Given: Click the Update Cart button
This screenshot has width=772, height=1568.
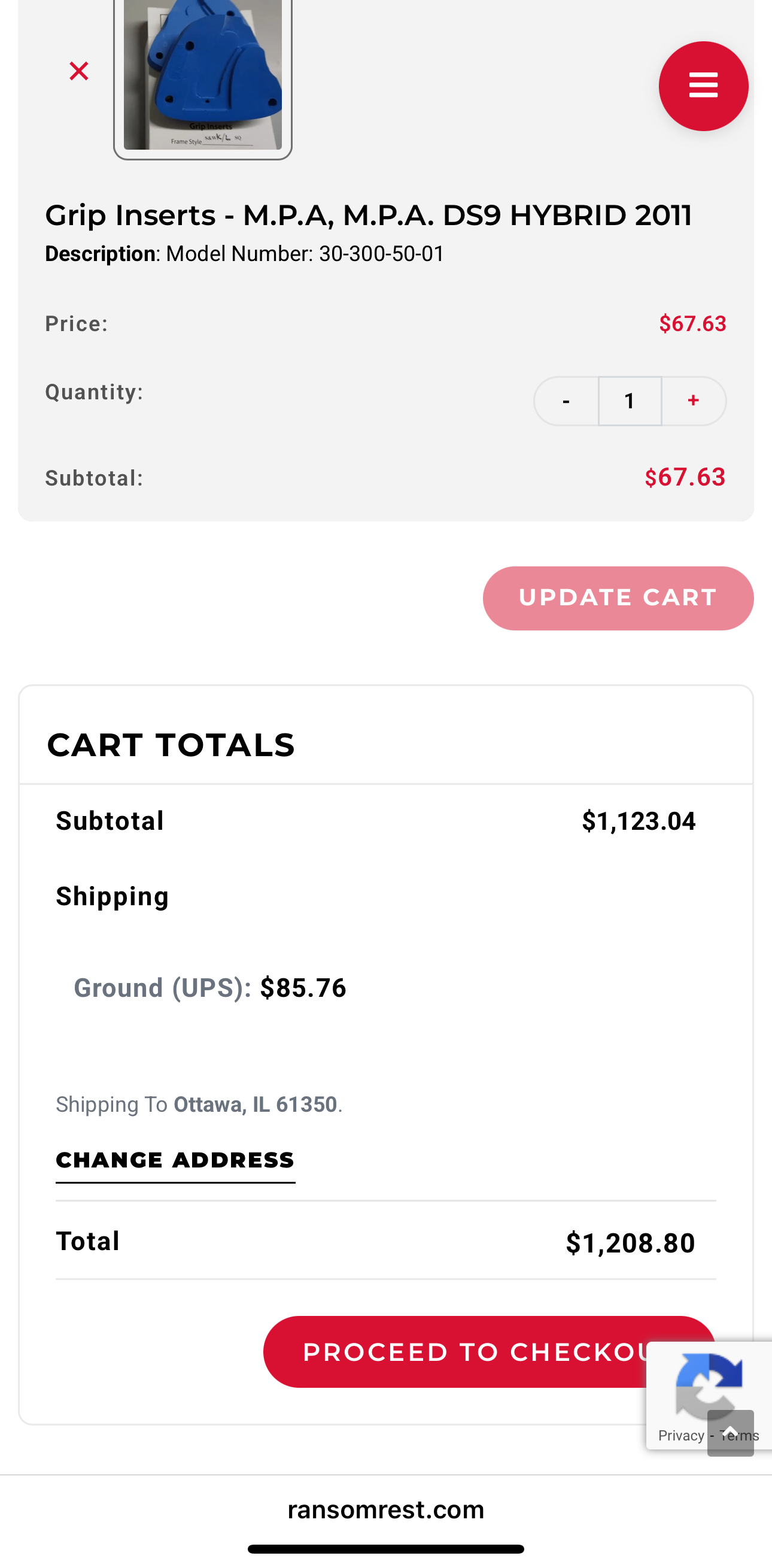Looking at the screenshot, I should (618, 598).
